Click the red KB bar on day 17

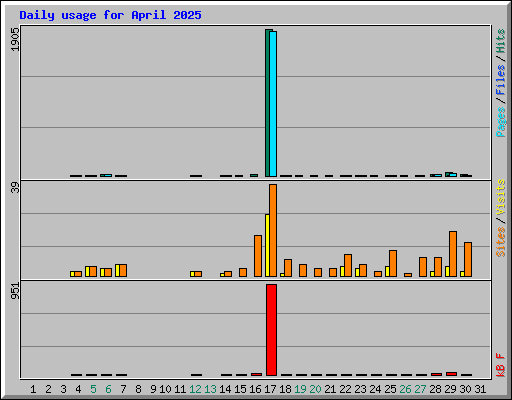click(271, 330)
